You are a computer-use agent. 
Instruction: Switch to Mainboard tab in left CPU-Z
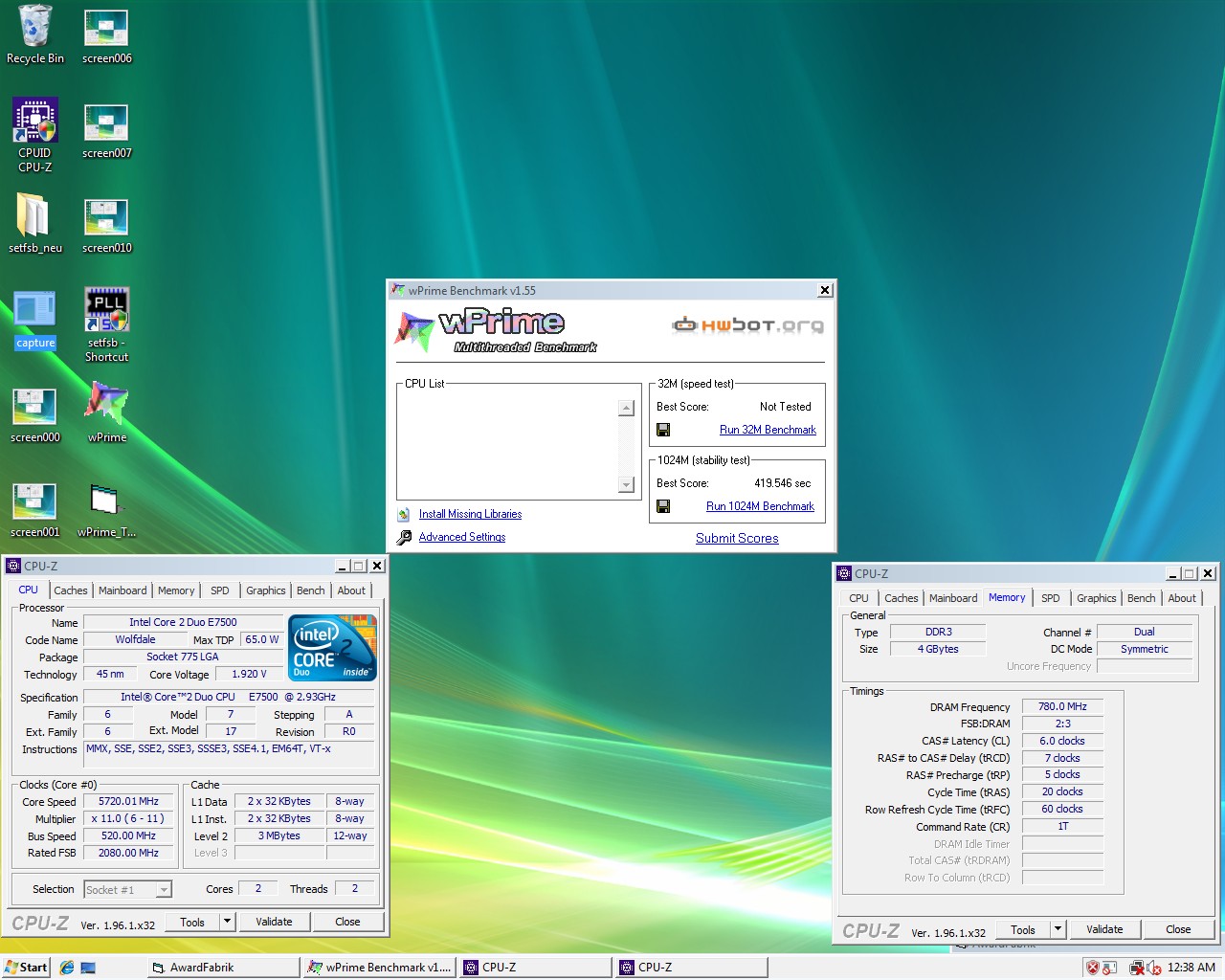click(x=122, y=590)
